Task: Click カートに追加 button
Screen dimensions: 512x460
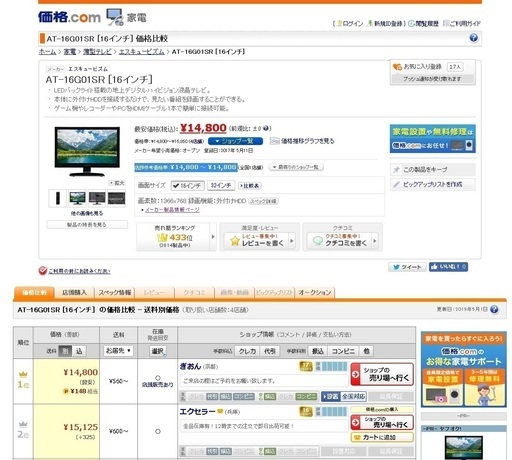Action: click(x=382, y=437)
